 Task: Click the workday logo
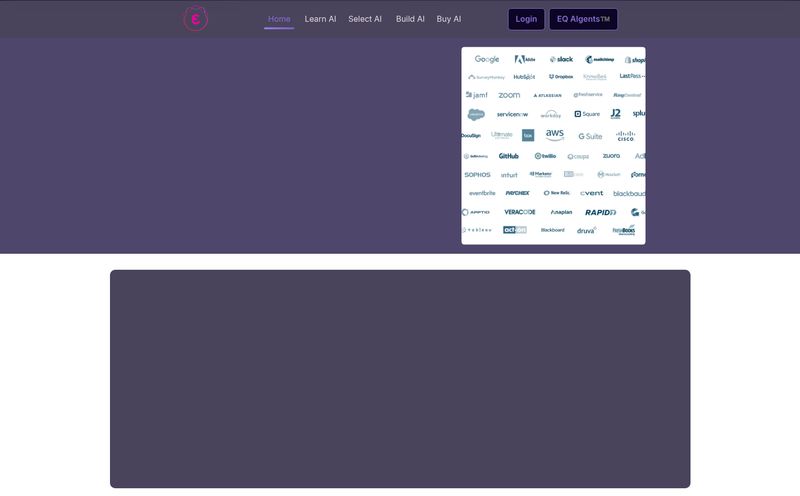click(x=551, y=114)
